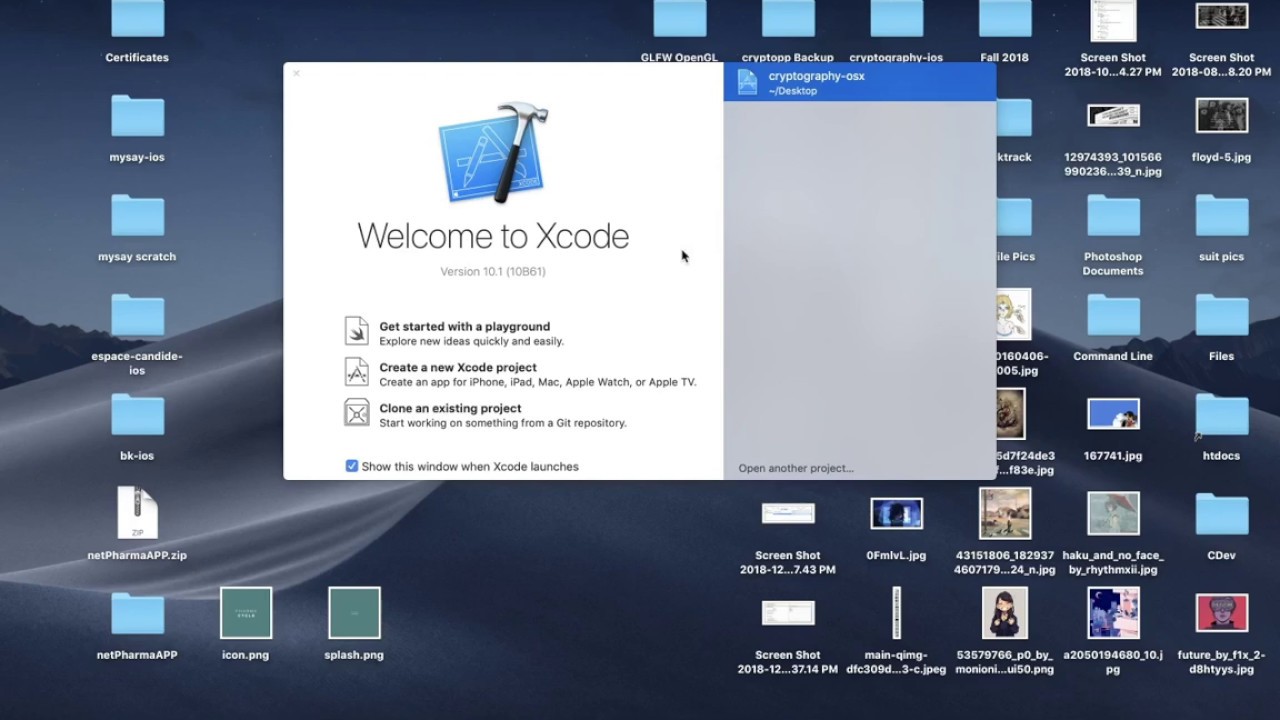Viewport: 1280px width, 720px height.
Task: Select the 53579766_p0 png image file
Action: click(1005, 613)
